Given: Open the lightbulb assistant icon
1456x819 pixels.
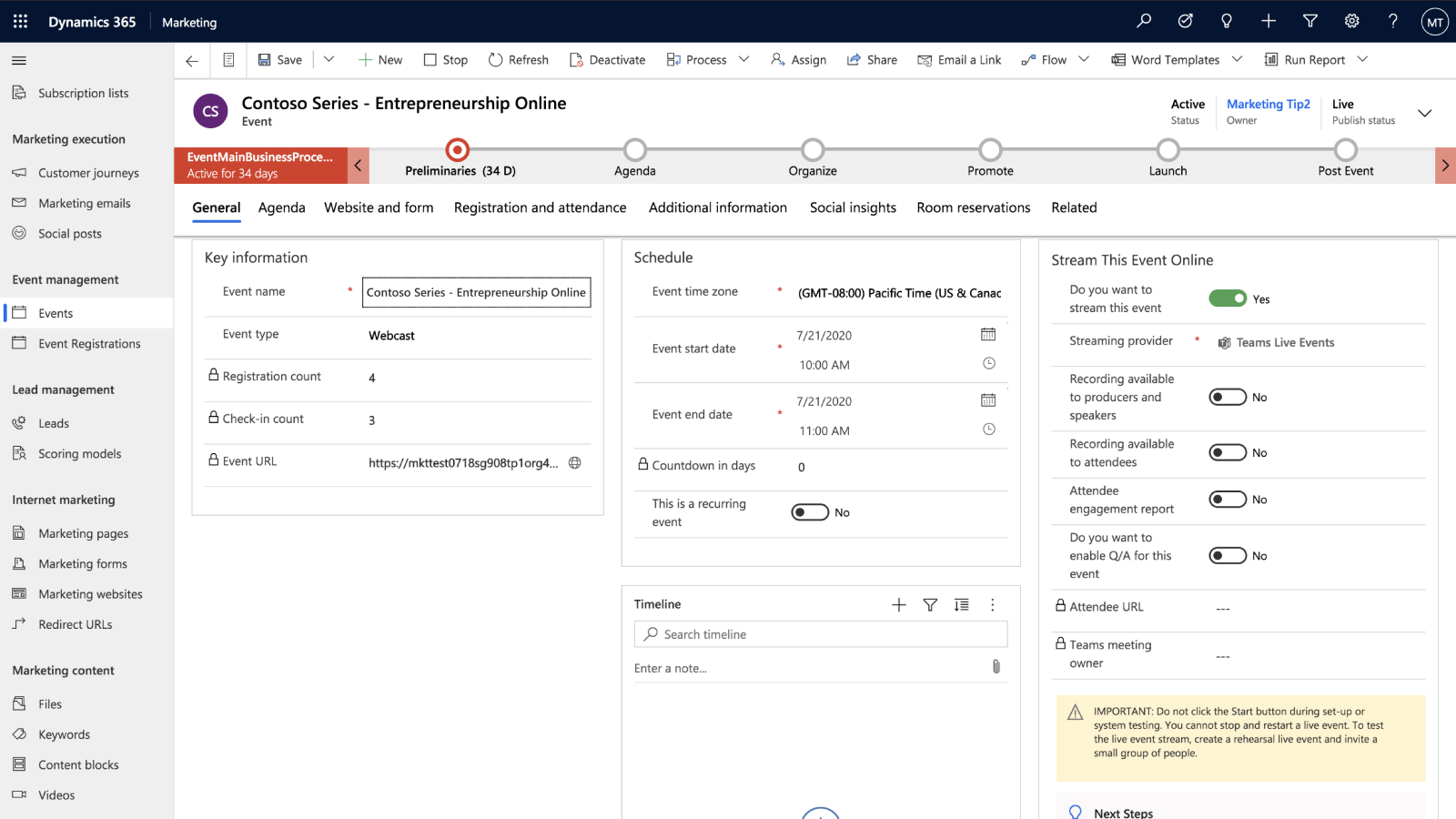Looking at the screenshot, I should (x=1227, y=21).
